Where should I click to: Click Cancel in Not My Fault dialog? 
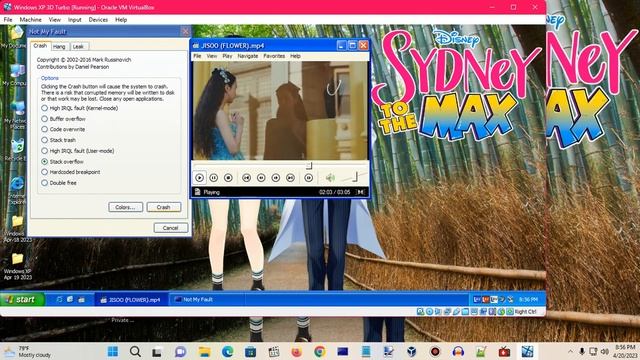[x=171, y=228]
